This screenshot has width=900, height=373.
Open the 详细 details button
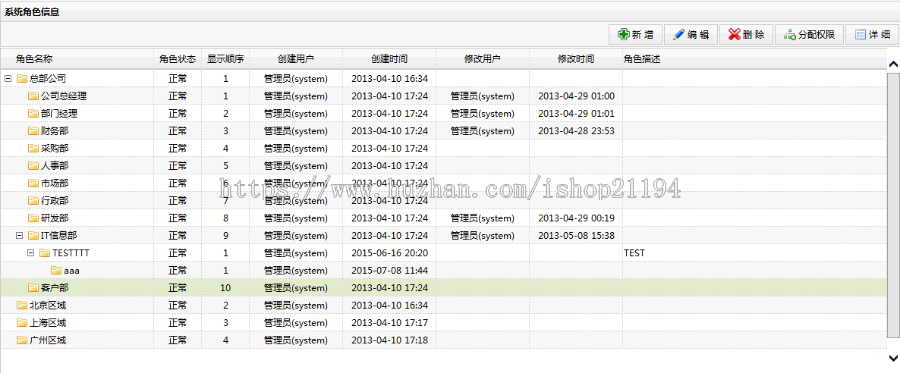coord(871,34)
